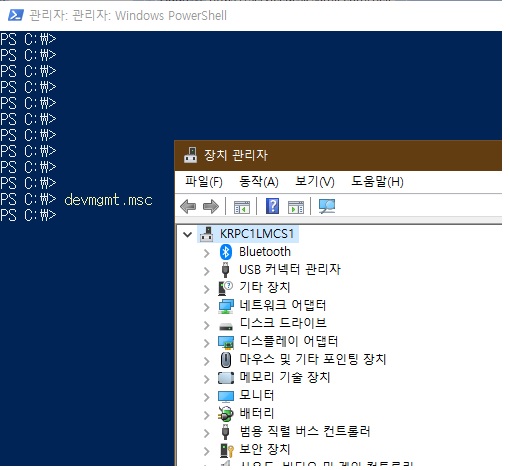Expand the Bluetooth category
510x470 pixels.
pyautogui.click(x=207, y=253)
